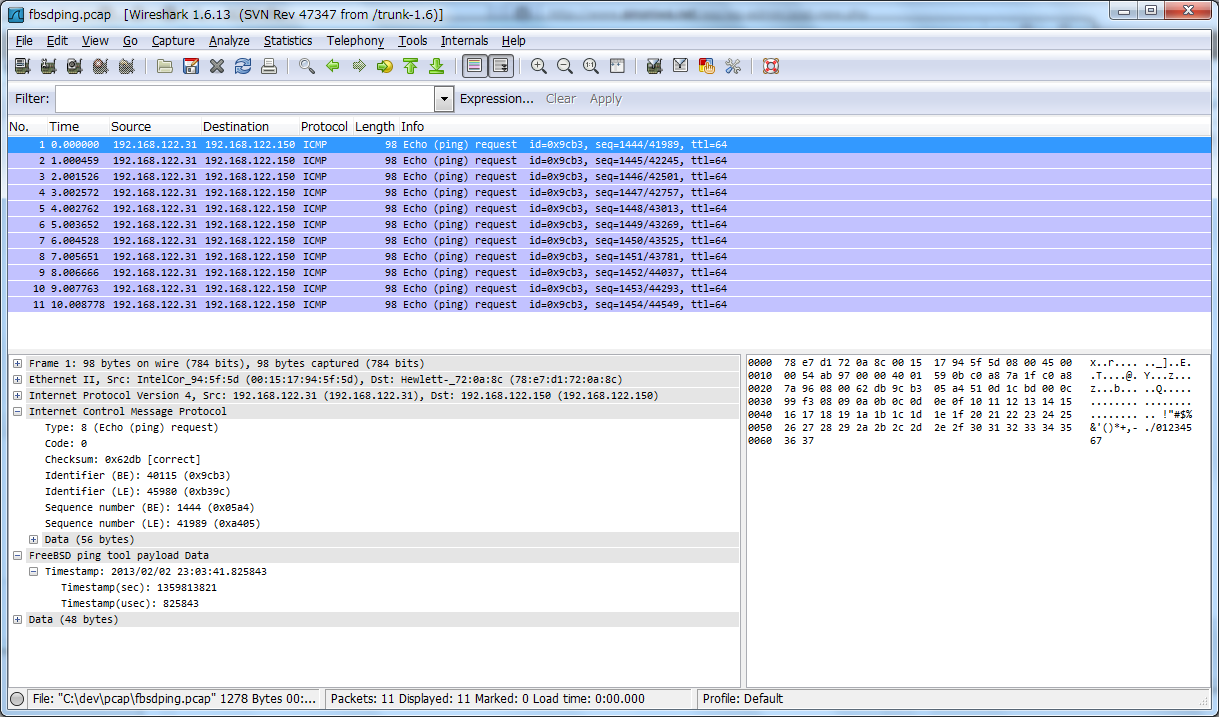Open Wireshark preferences via the wrench icon

click(732, 66)
